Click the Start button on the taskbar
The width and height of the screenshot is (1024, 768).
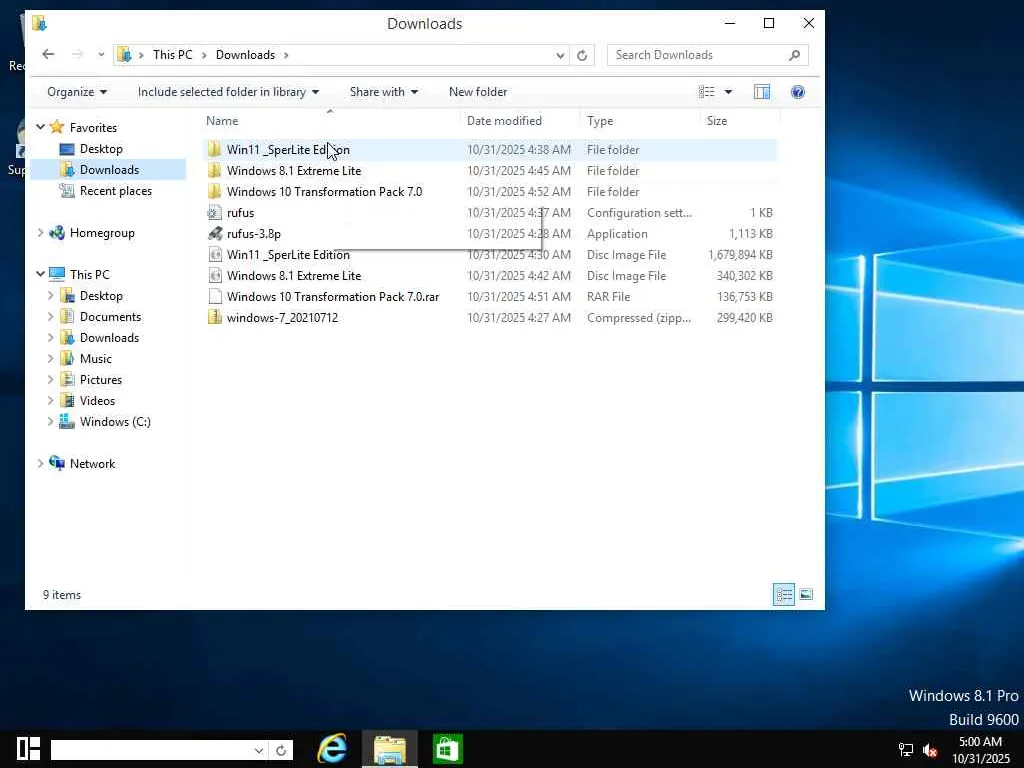click(29, 749)
